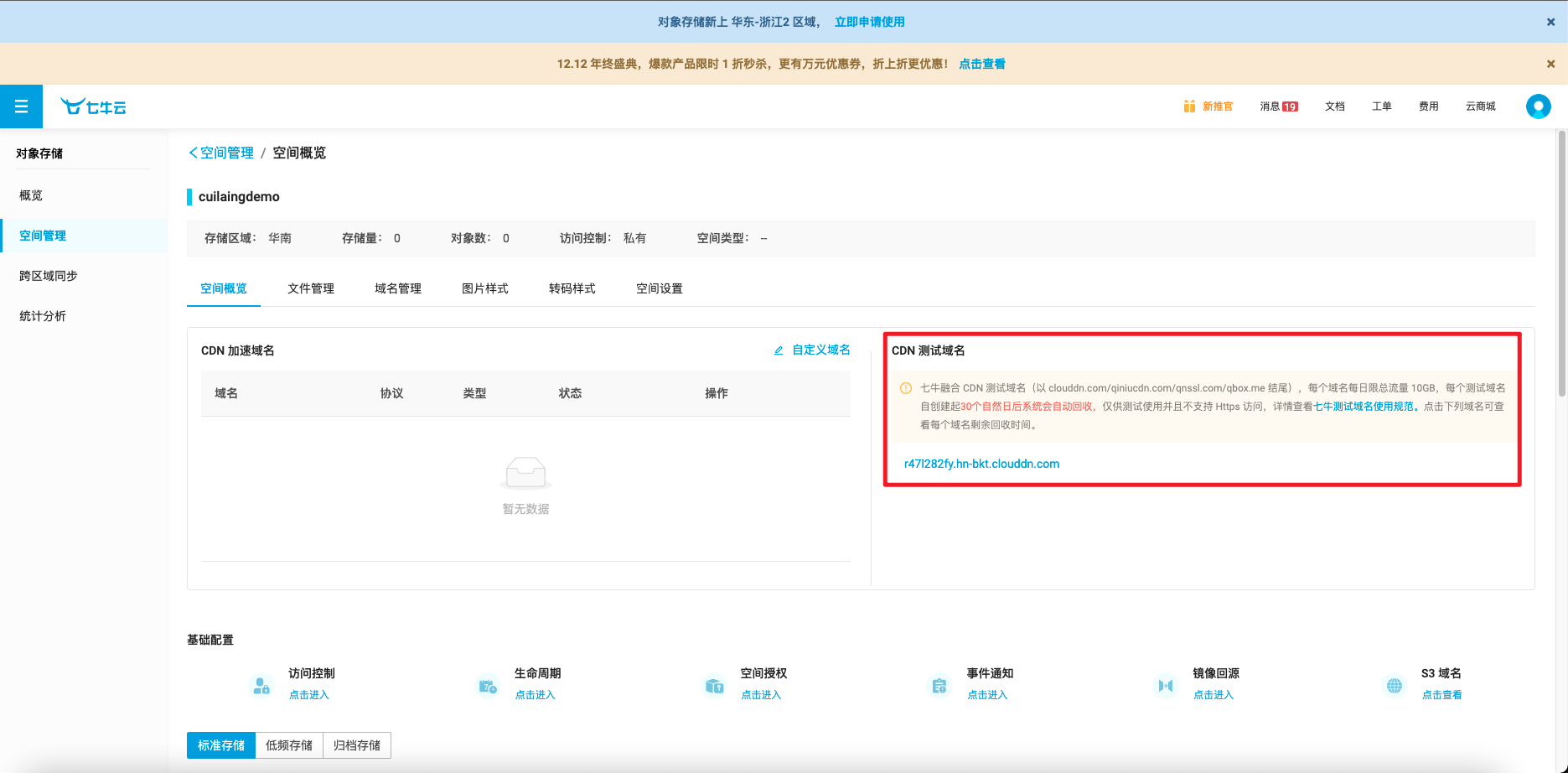Click the 存储区域 value 华南
Screen dimensions: 1568x773
click(280, 238)
